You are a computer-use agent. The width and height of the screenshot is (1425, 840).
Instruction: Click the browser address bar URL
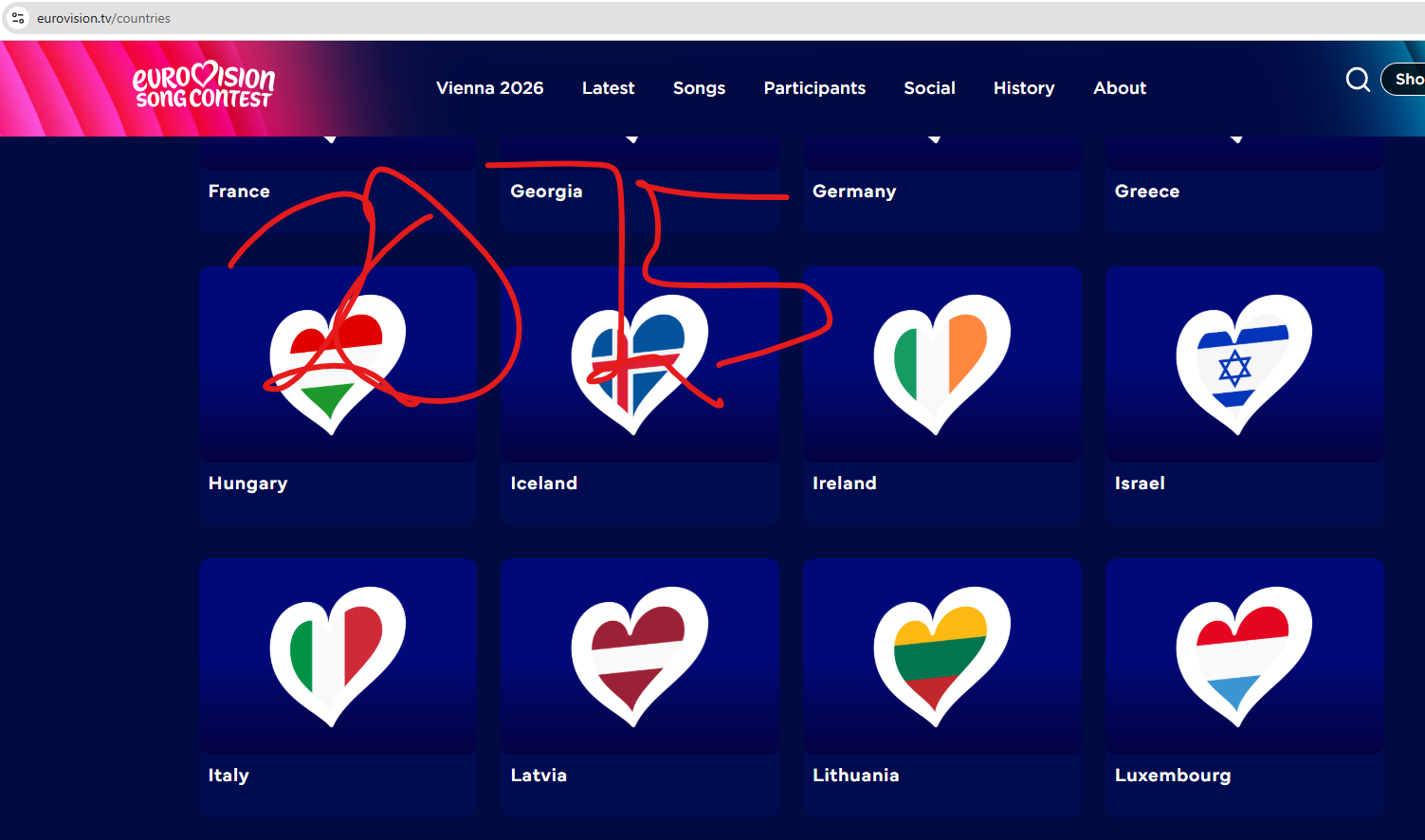(103, 18)
